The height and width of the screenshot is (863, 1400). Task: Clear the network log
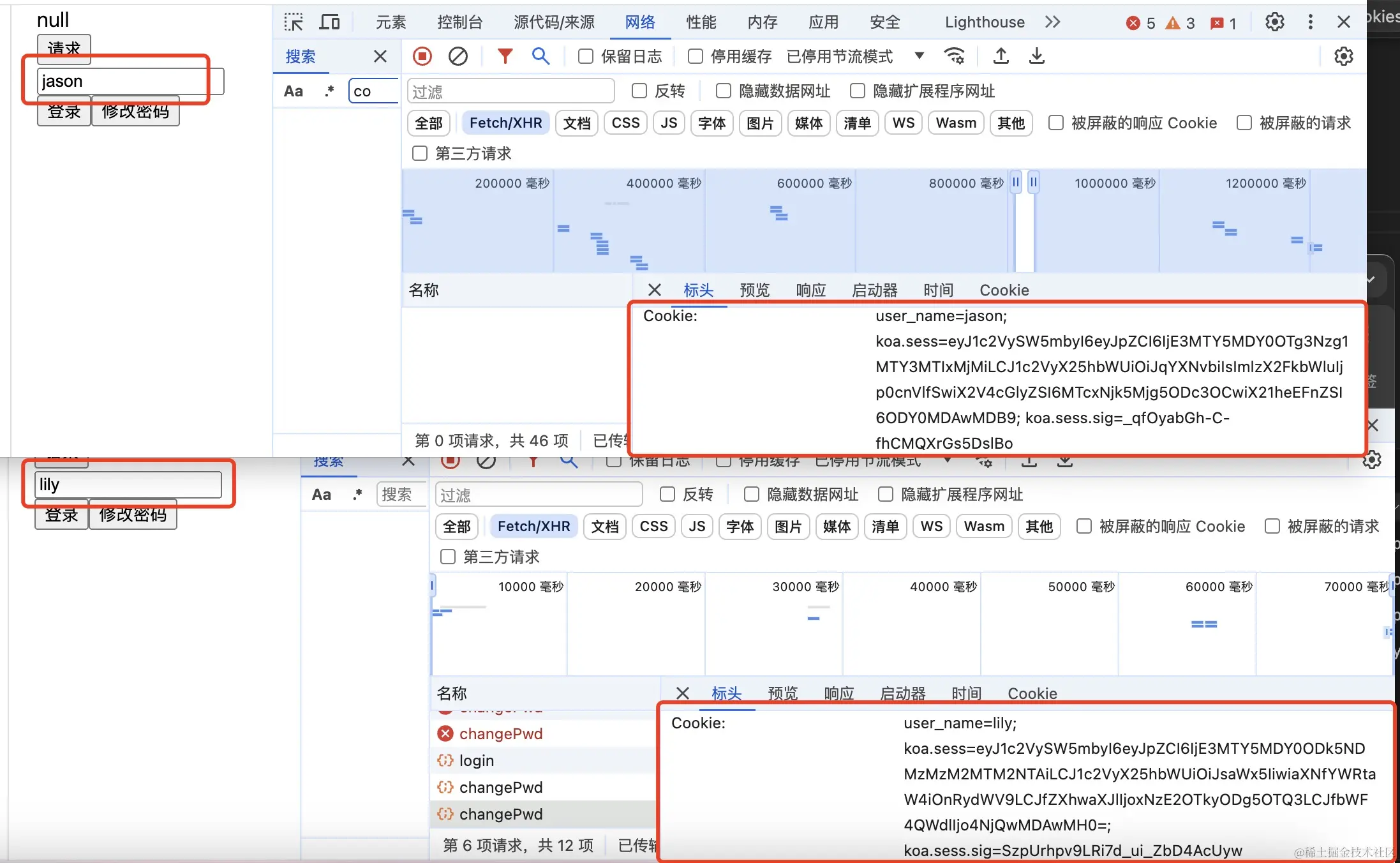(x=458, y=56)
